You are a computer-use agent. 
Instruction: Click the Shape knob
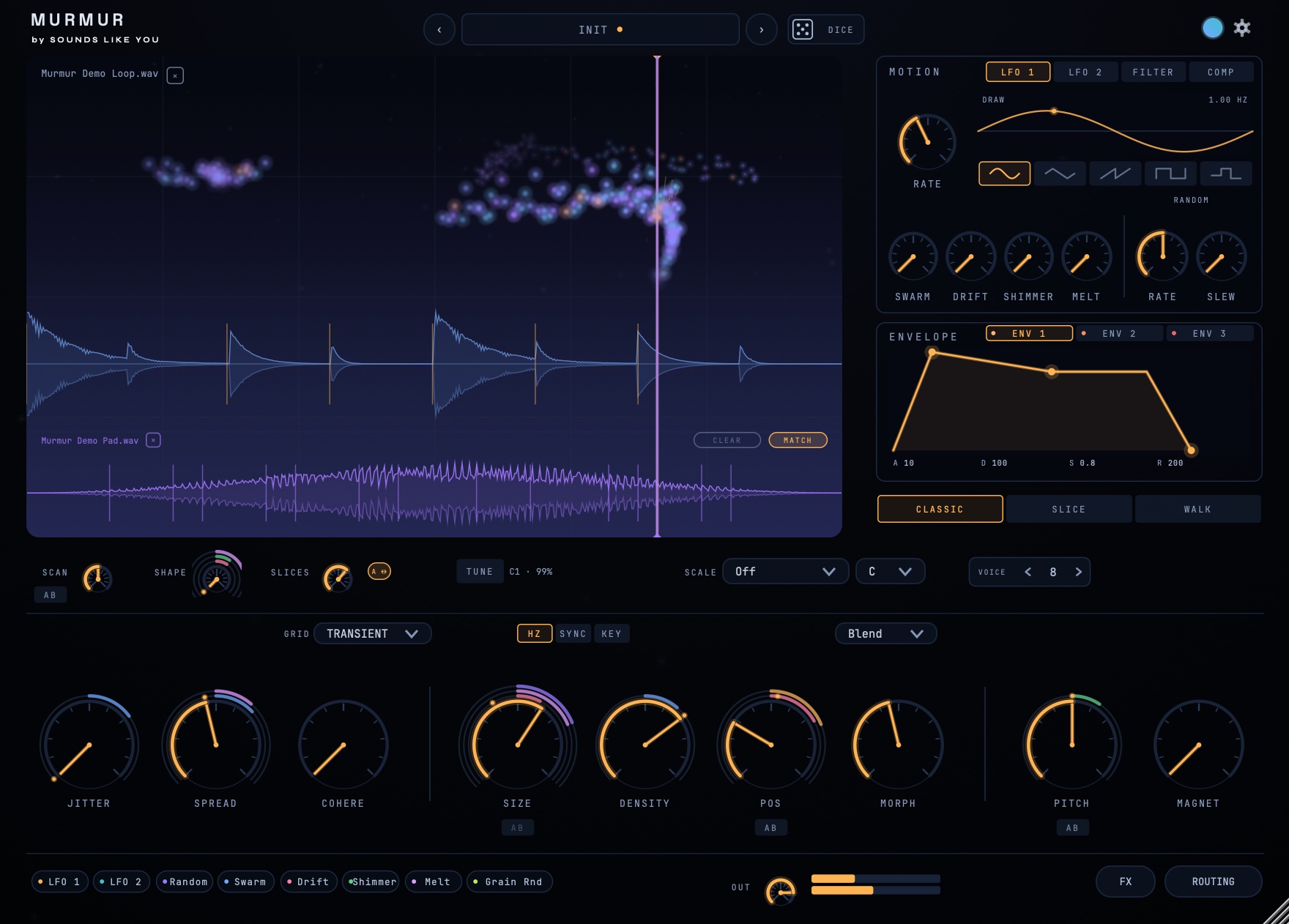[217, 578]
